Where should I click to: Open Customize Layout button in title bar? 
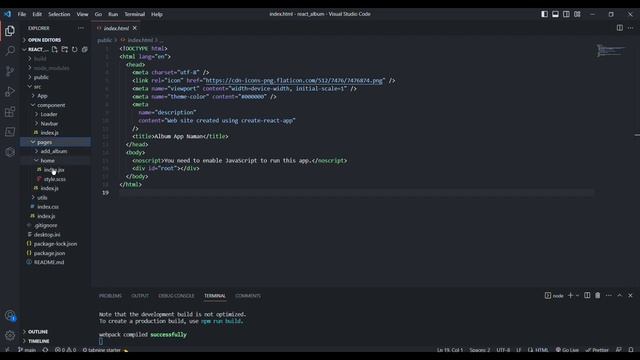(577, 14)
